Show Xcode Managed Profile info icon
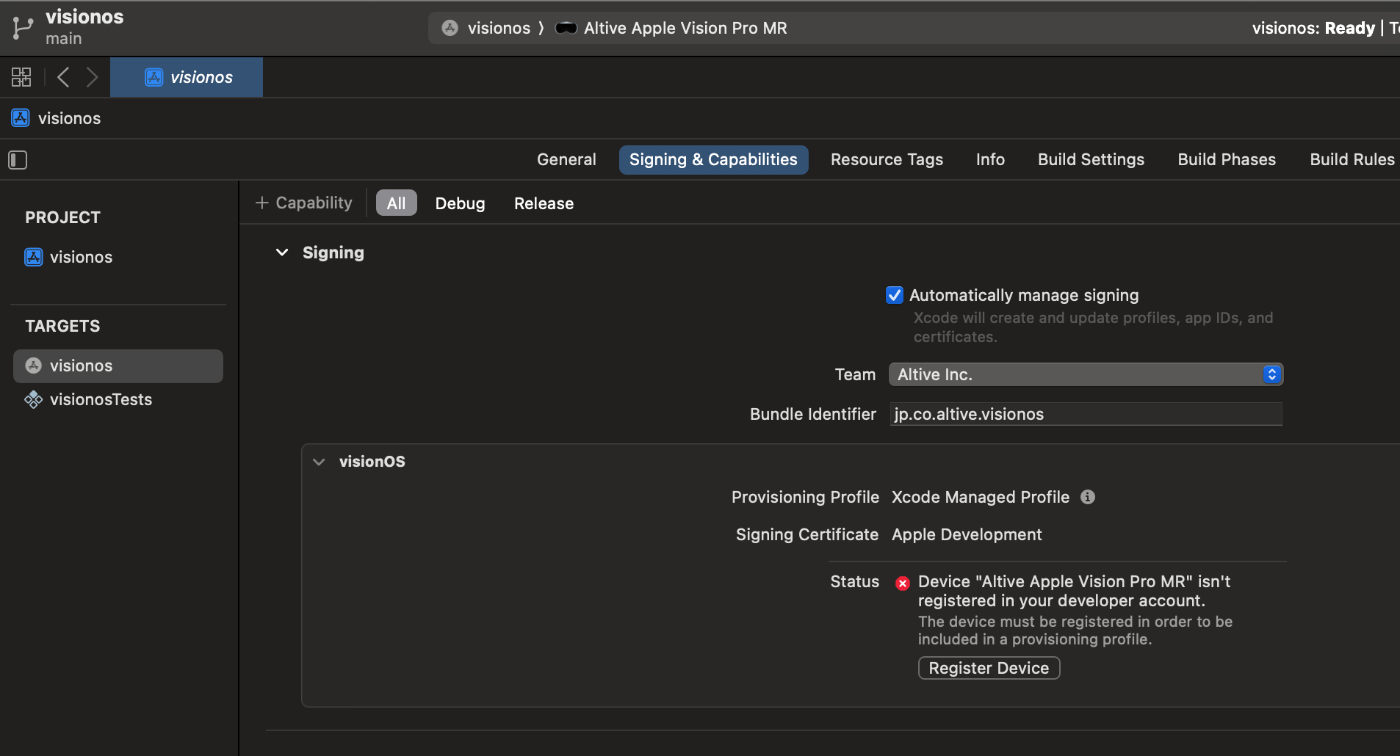The width and height of the screenshot is (1400, 756). coord(1088,497)
